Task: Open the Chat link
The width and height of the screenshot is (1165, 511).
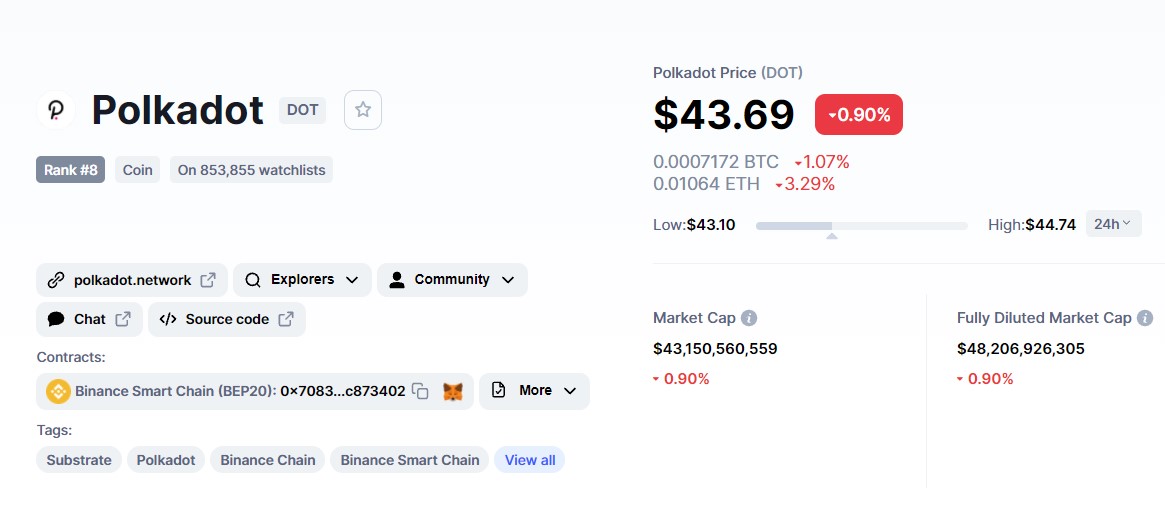Action: (89, 319)
